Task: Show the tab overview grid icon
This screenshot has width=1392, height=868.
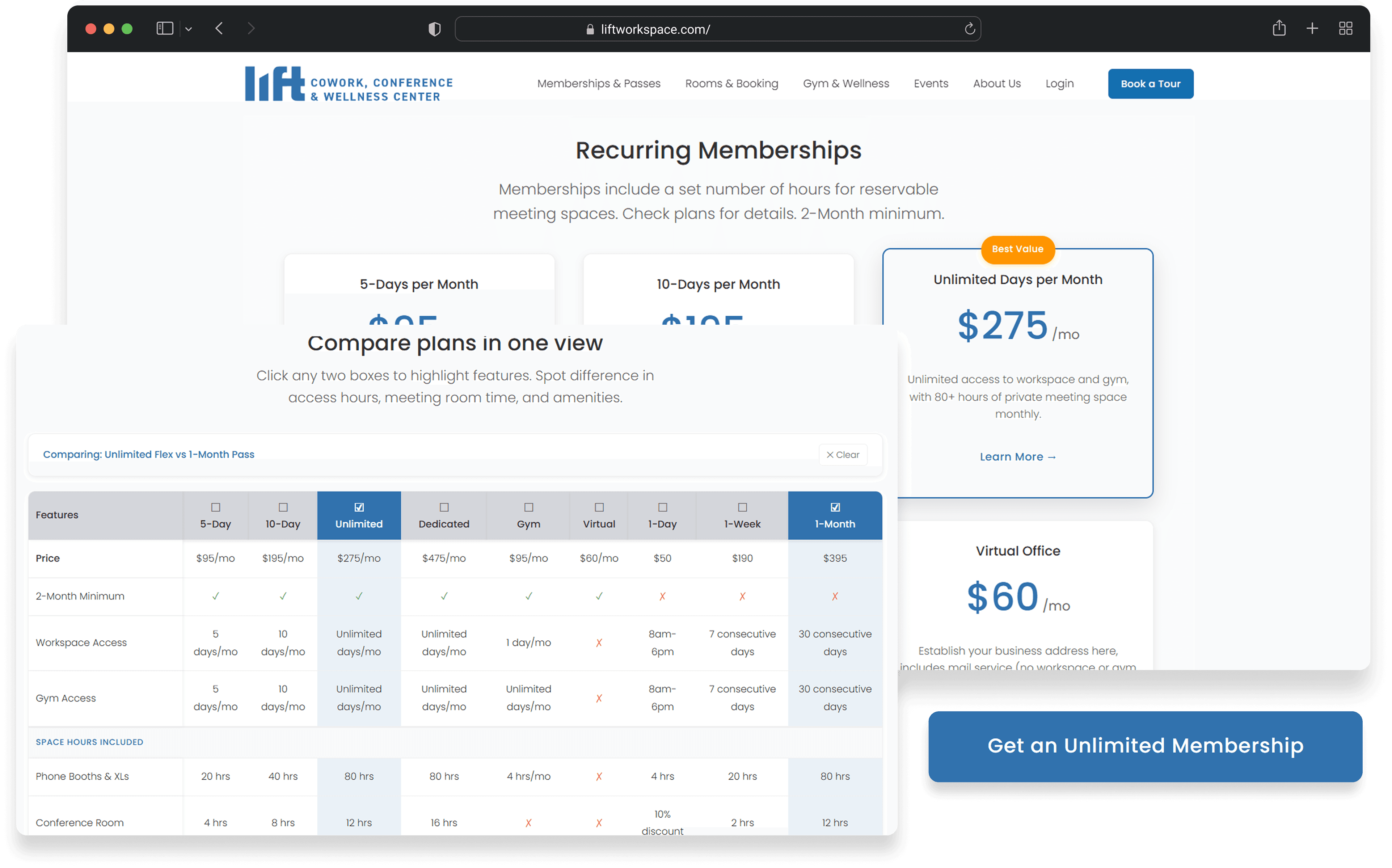Action: [x=1346, y=28]
